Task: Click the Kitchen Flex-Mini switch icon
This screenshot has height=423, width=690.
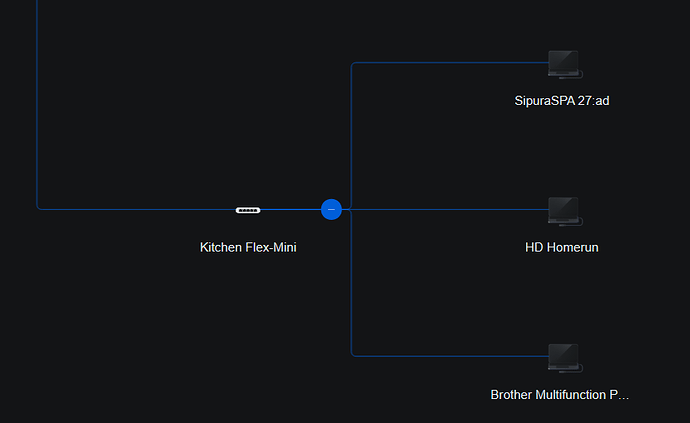Action: (x=248, y=210)
